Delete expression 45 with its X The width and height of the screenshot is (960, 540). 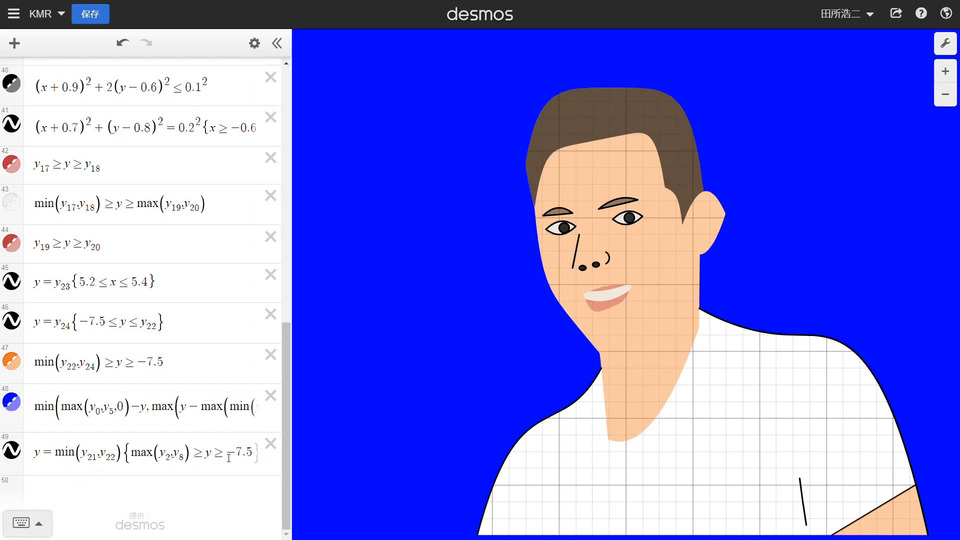click(270, 275)
